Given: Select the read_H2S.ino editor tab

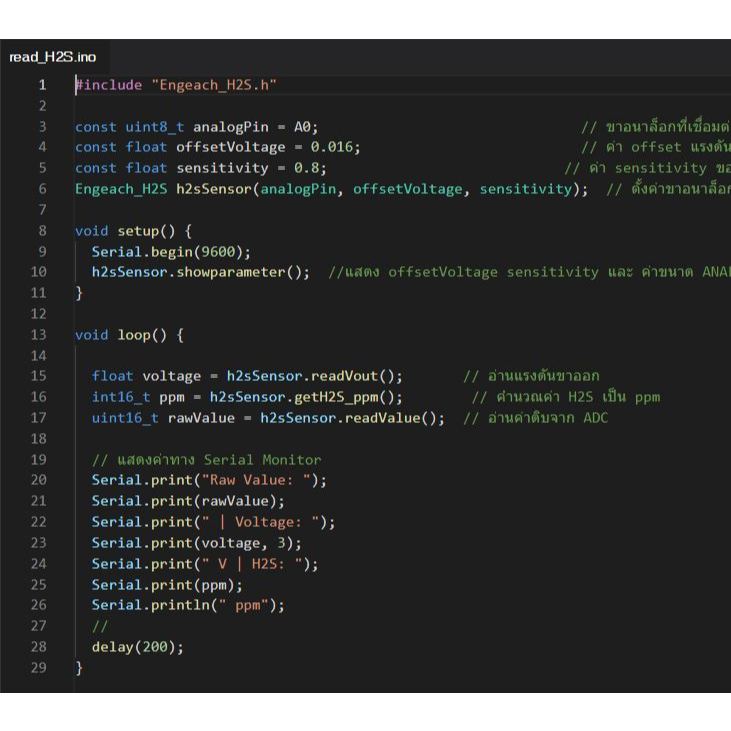Looking at the screenshot, I should (52, 57).
